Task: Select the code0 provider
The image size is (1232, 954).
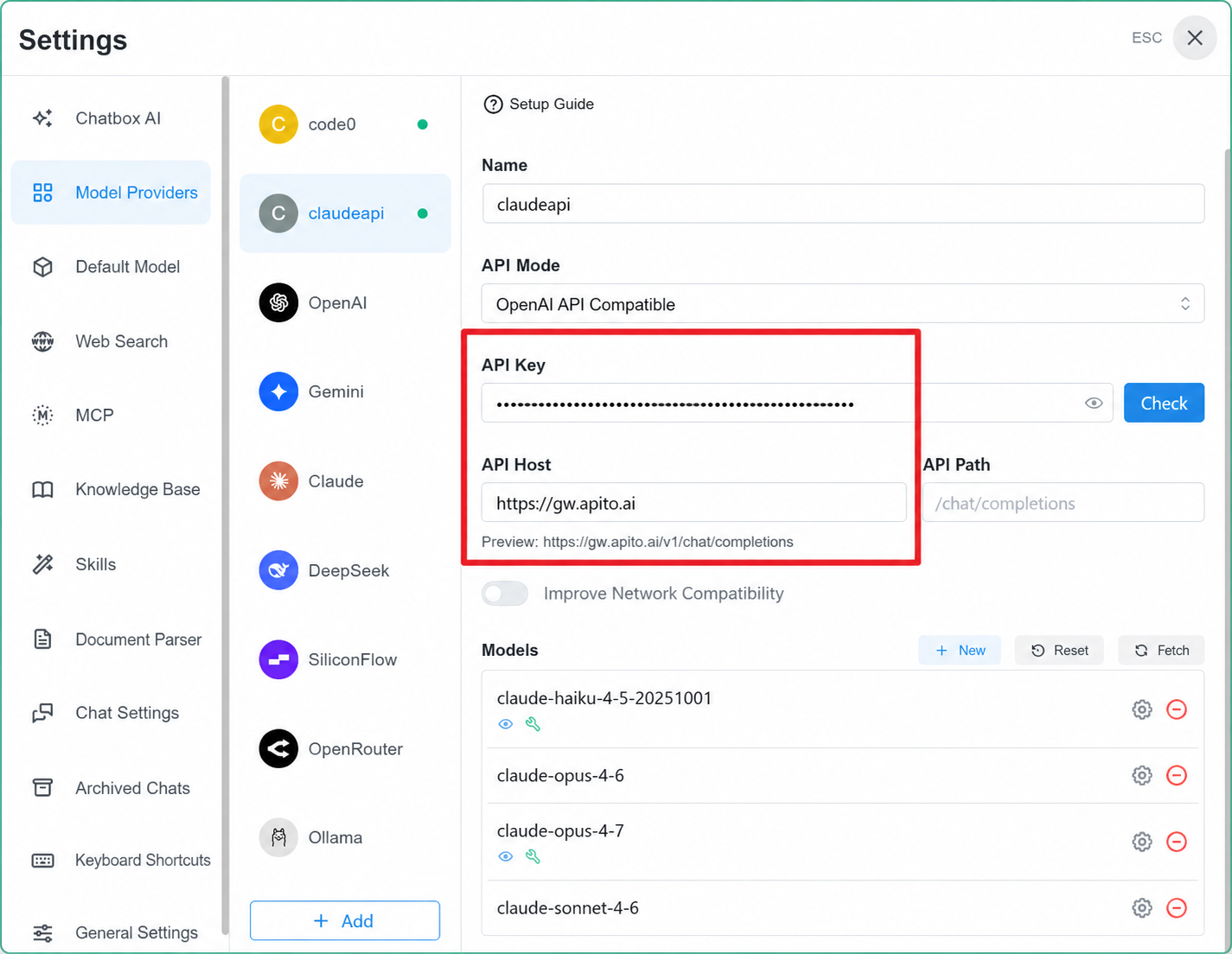Action: (345, 124)
